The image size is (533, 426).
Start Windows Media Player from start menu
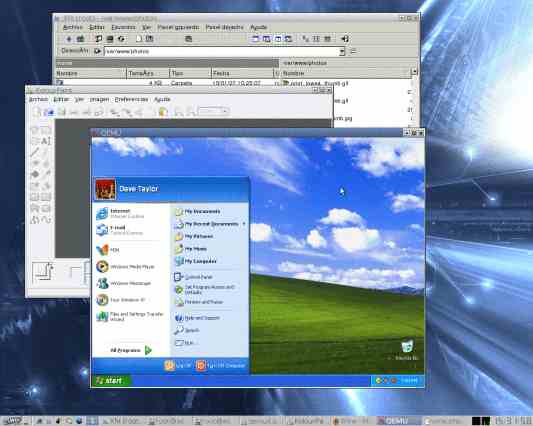point(125,267)
